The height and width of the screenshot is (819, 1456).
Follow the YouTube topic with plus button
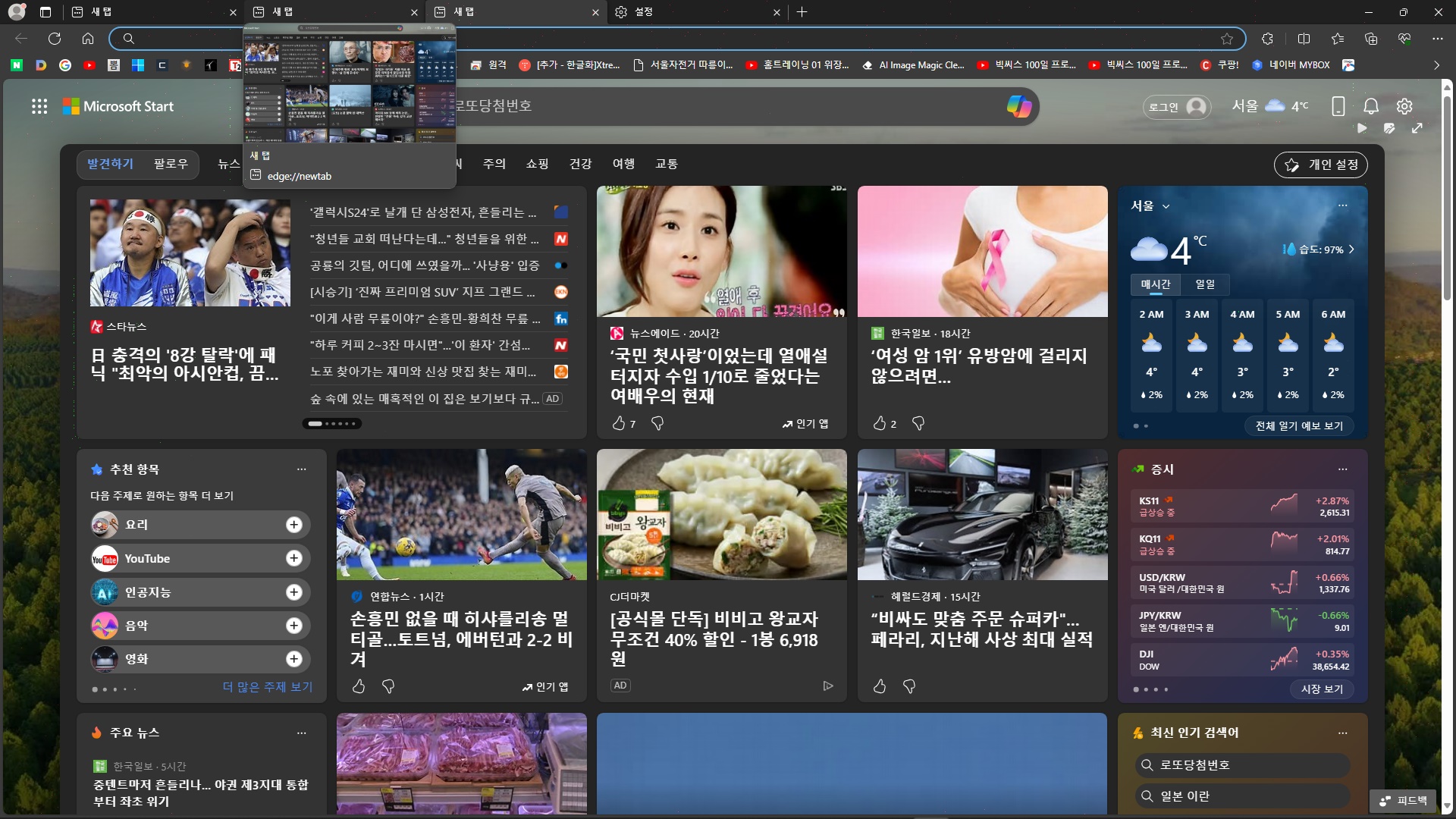pos(294,558)
